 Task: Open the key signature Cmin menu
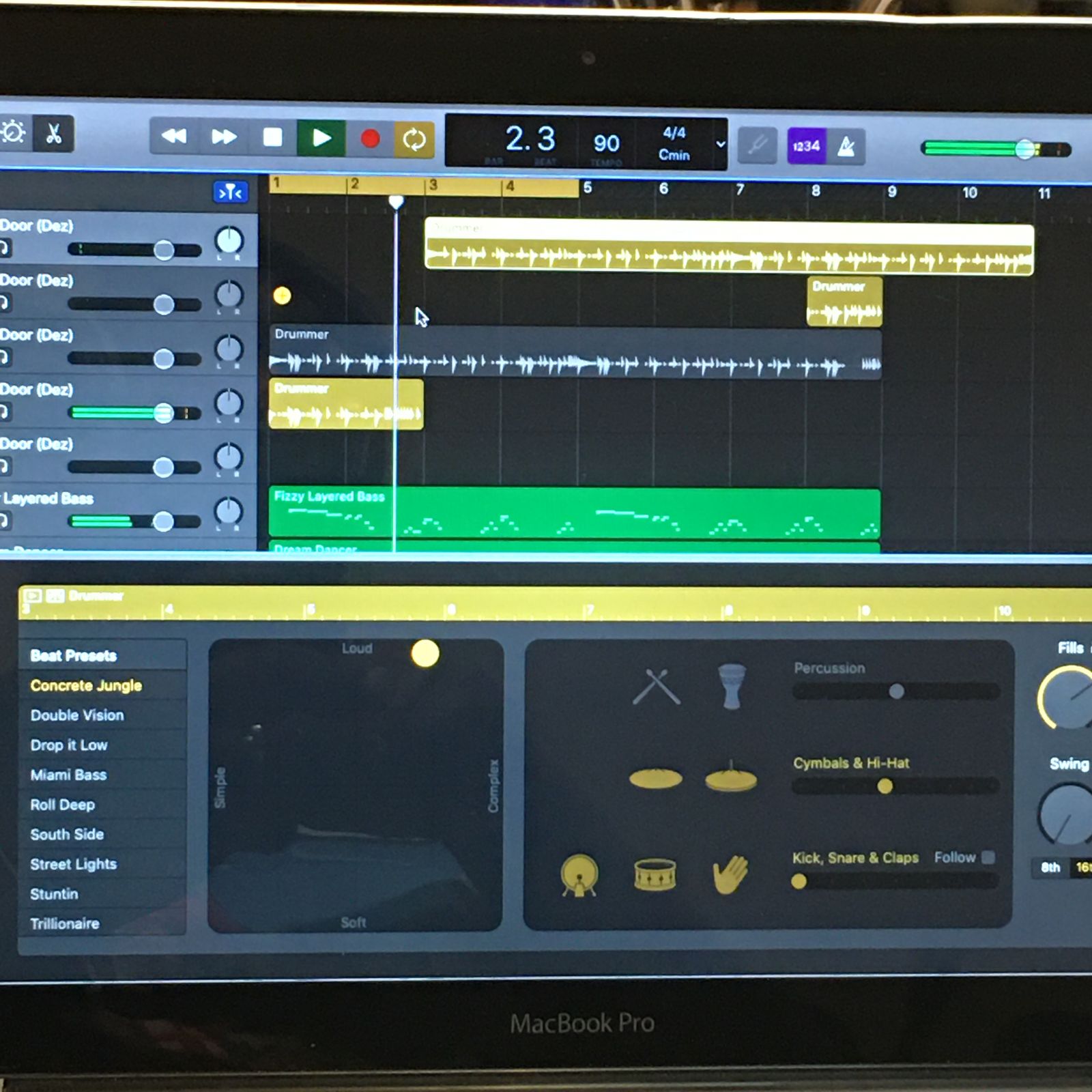click(x=674, y=156)
